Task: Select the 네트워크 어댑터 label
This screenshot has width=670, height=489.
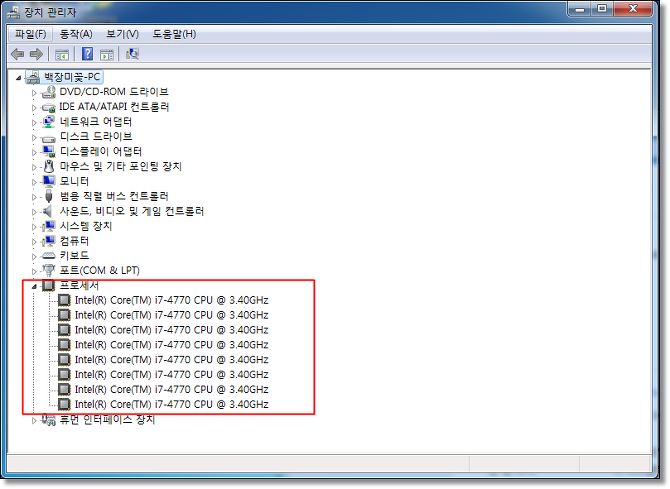Action: click(x=96, y=122)
